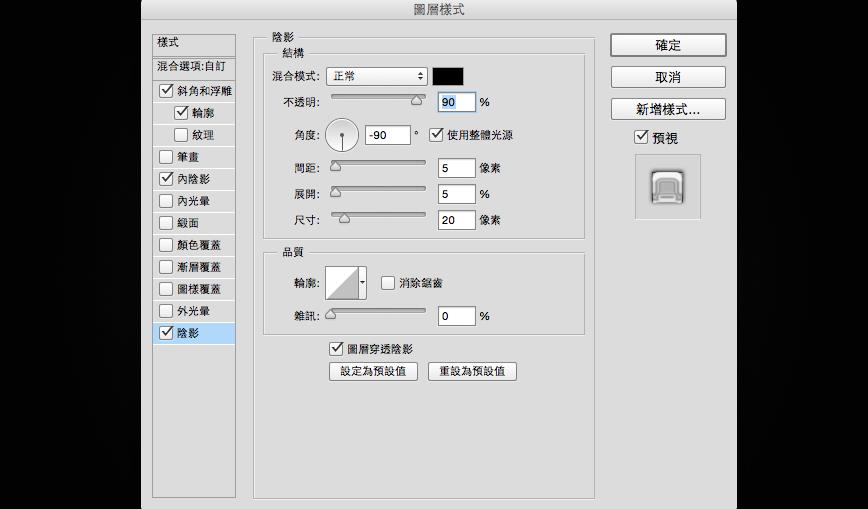Click the black shadow color swatch
868x509 pixels.
point(448,76)
